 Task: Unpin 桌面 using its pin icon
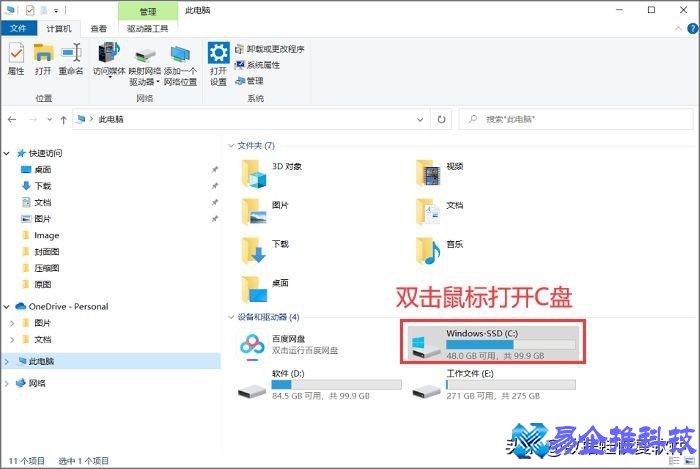coord(215,170)
